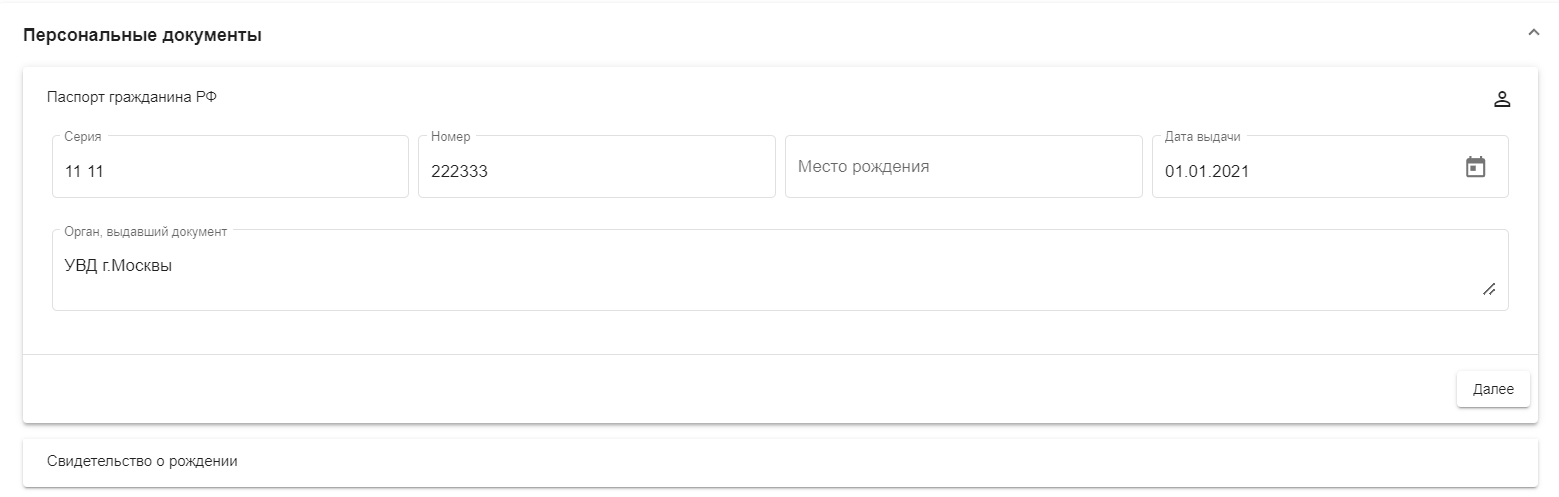Click the Далее button
This screenshot has width=1559, height=497.
coord(1493,389)
